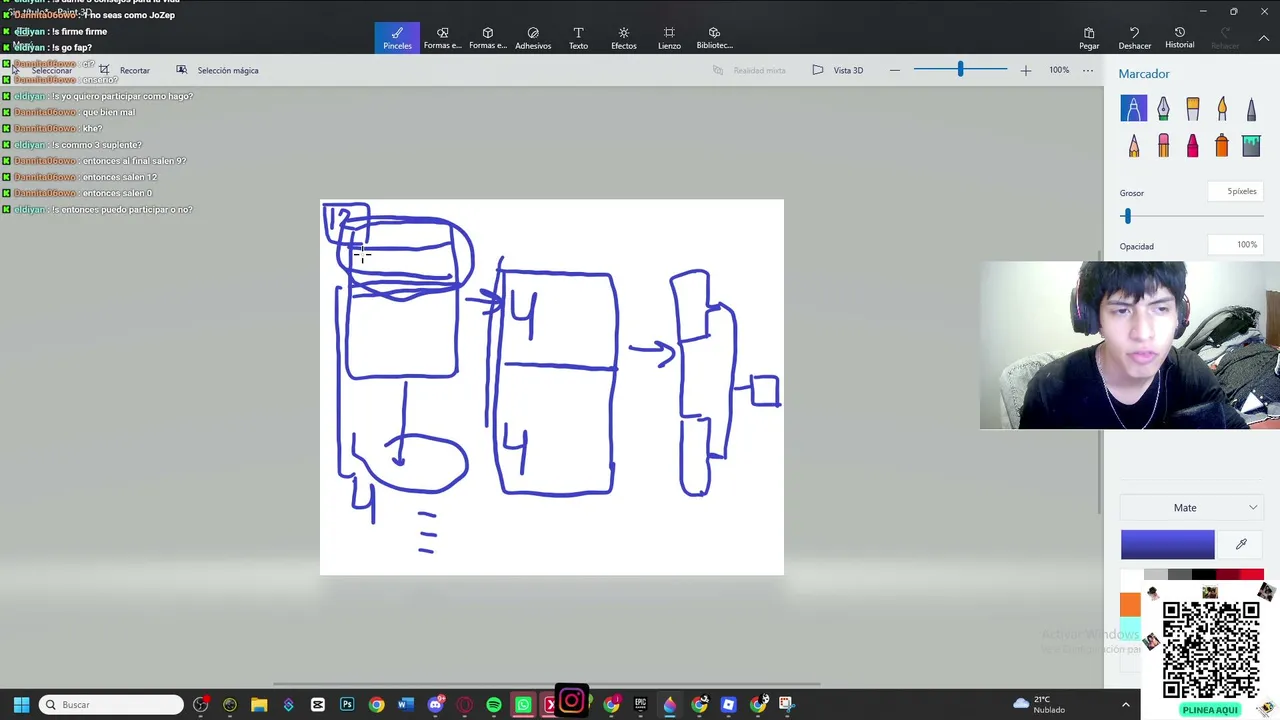Open the more options ellipsis menu

(1088, 70)
